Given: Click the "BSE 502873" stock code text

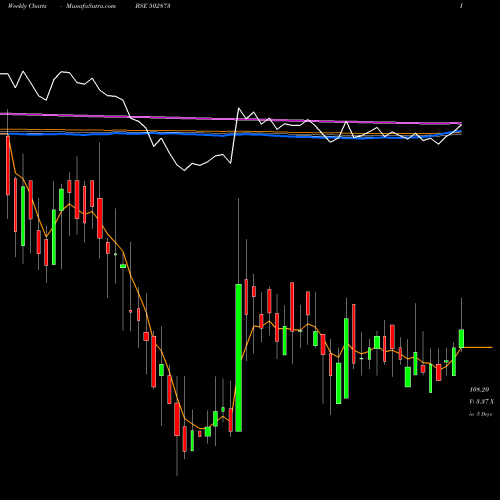Looking at the screenshot, I should click(153, 6).
